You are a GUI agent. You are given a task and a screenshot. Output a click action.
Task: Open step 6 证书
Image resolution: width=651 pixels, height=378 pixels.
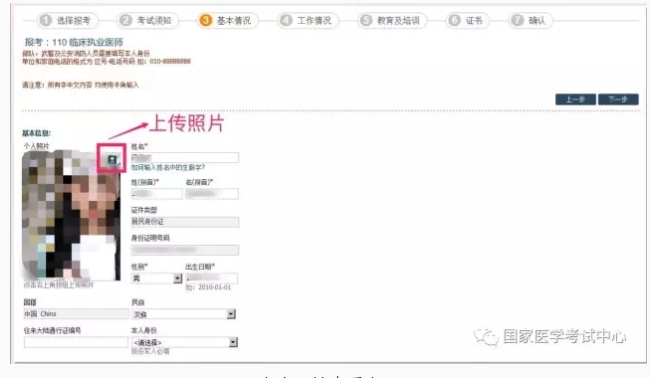tap(468, 20)
